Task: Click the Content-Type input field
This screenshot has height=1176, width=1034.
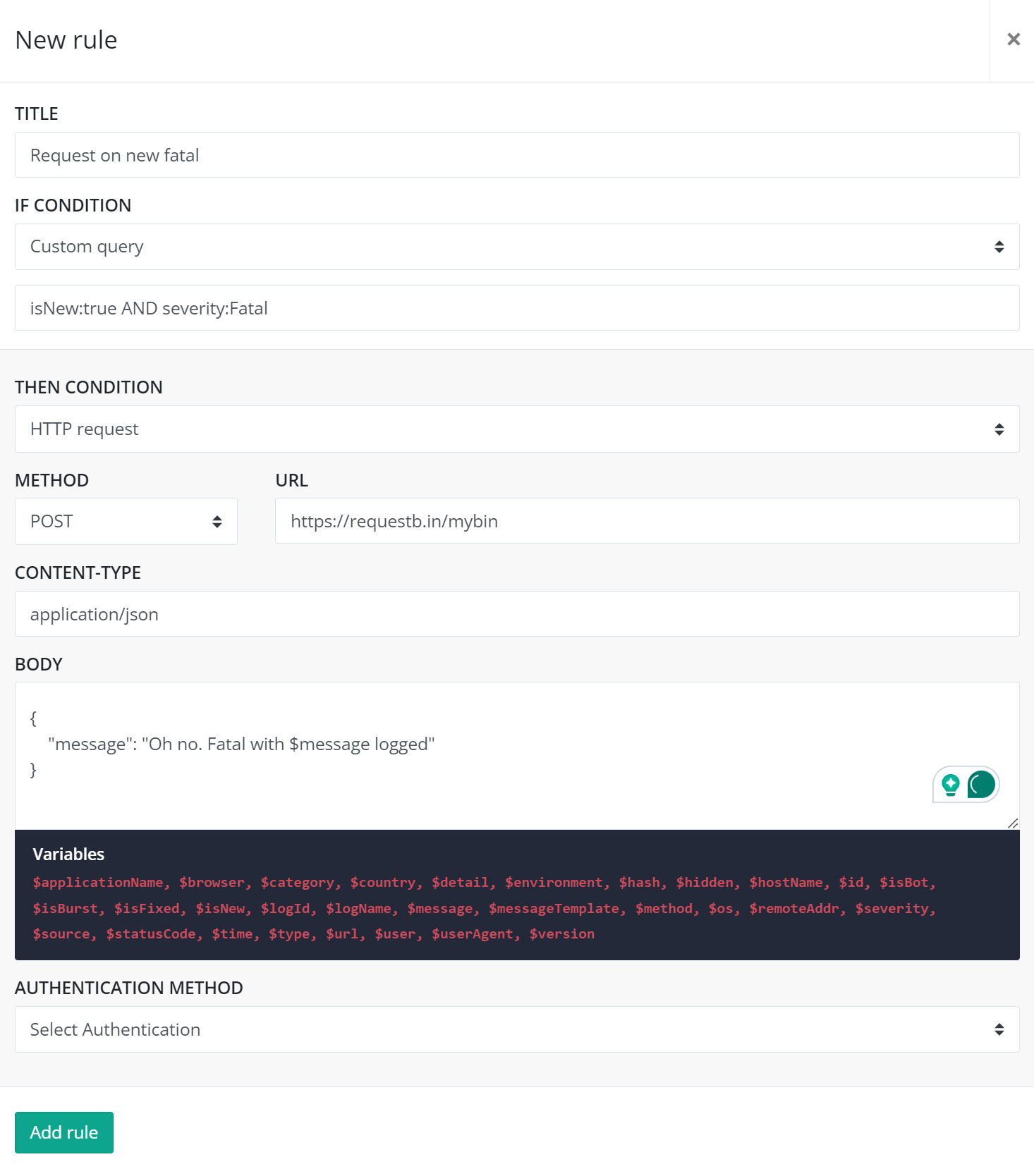Action: 517,614
